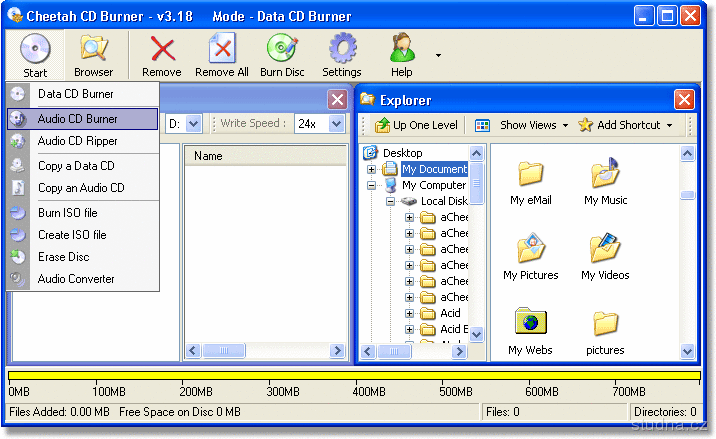
Task: Select Burn ISO file menu entry
Action: tap(83, 212)
